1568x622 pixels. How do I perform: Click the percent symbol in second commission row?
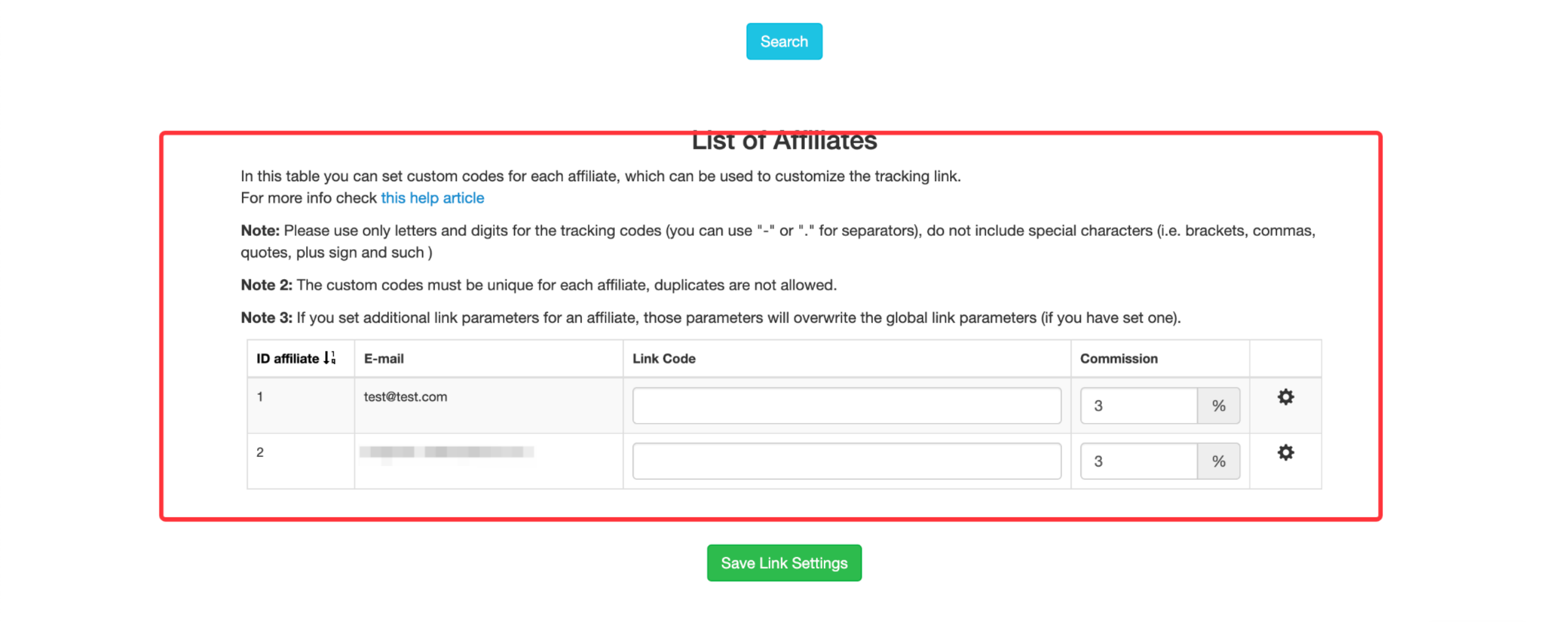(x=1218, y=461)
